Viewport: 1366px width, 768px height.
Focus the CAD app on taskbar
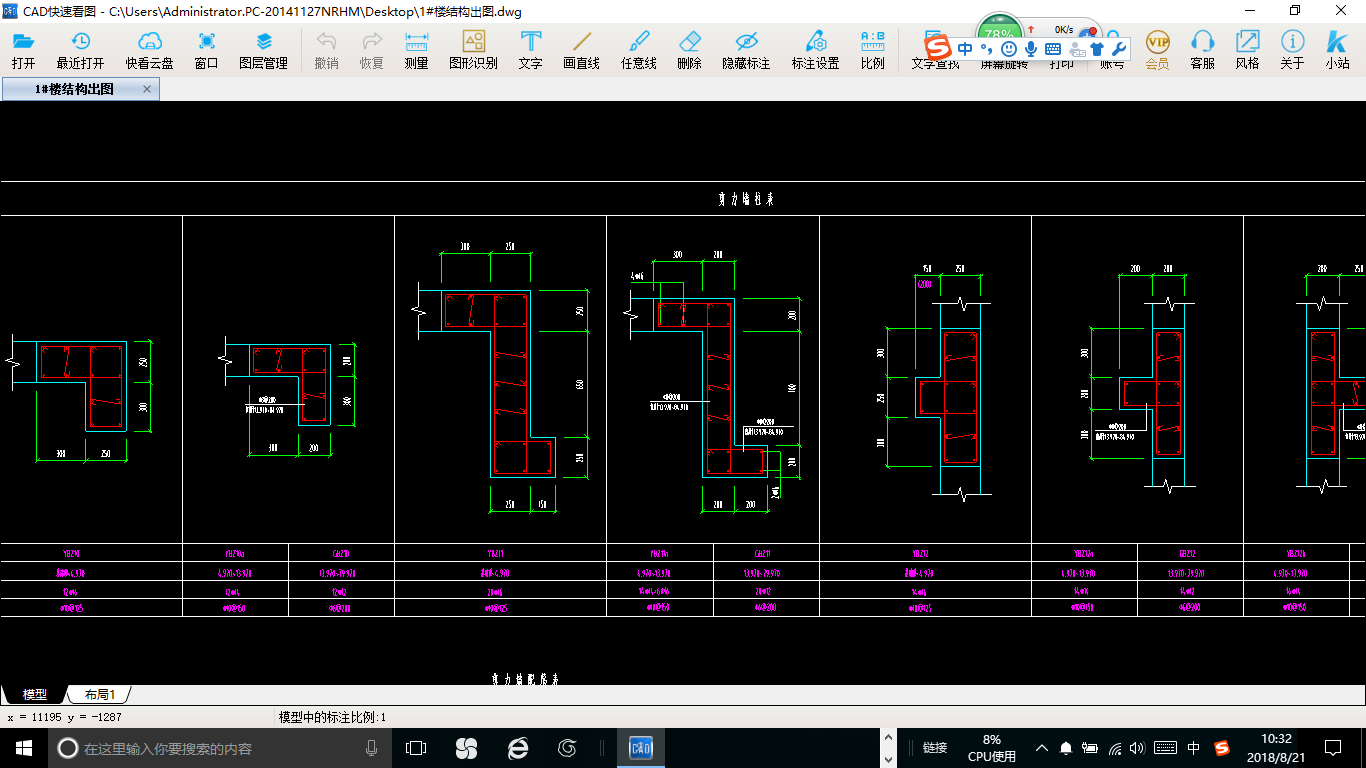point(640,748)
